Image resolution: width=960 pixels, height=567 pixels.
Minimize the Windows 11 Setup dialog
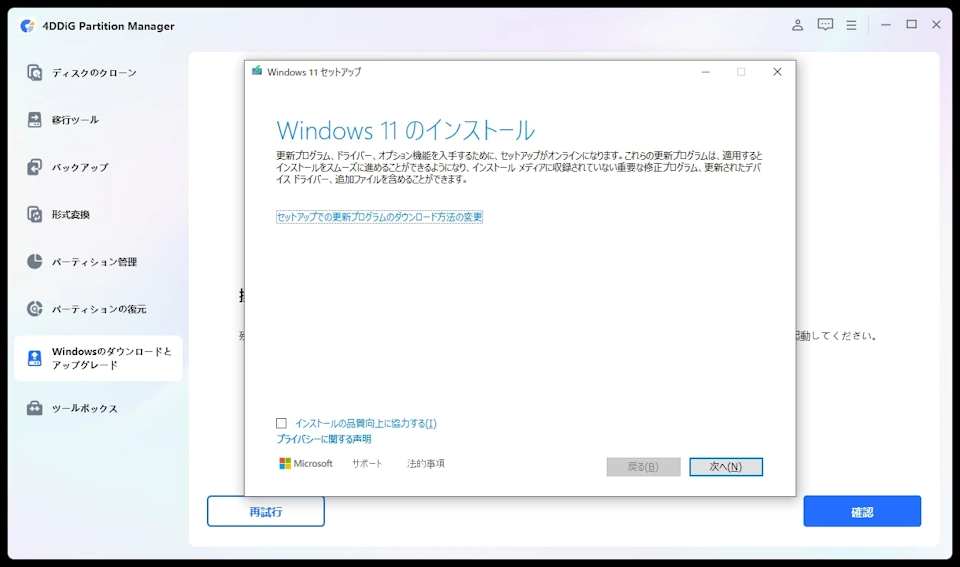[706, 72]
